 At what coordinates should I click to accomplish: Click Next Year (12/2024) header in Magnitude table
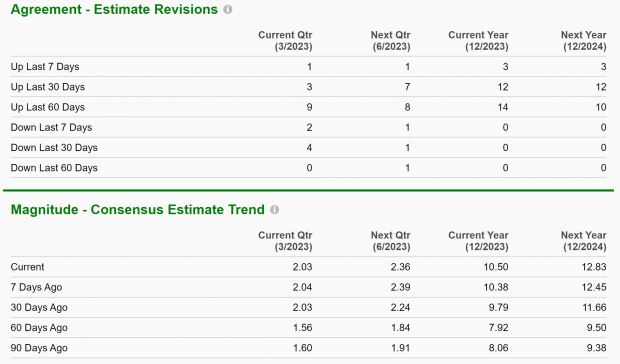584,241
